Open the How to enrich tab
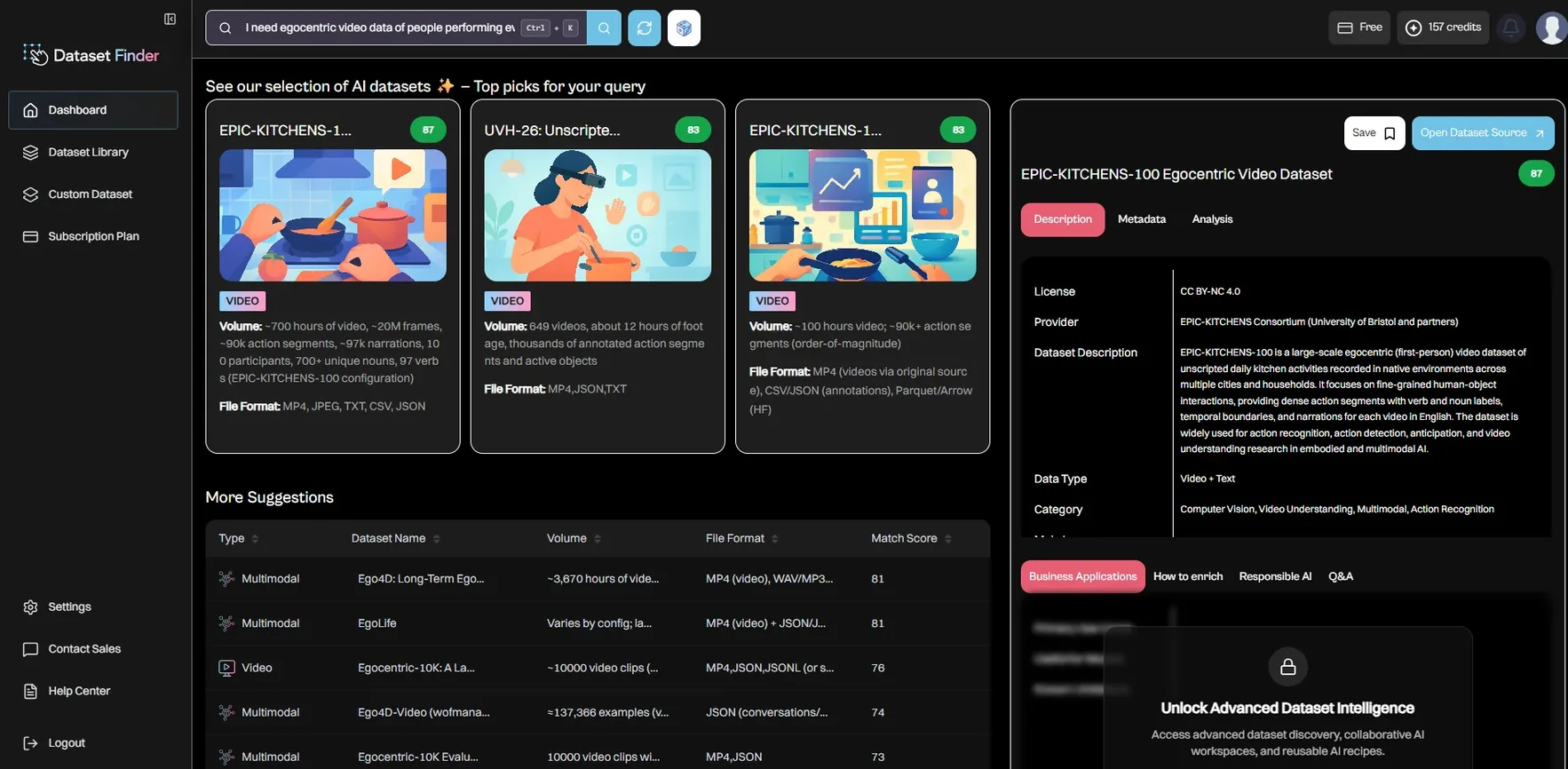Viewport: 1568px width, 769px height. tap(1188, 576)
